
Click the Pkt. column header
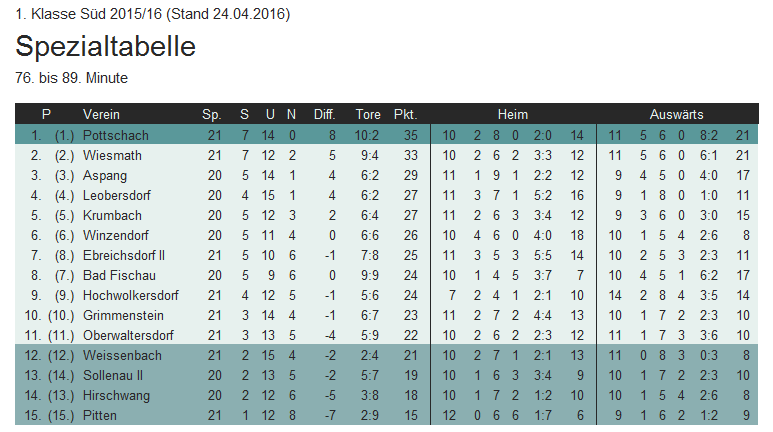click(405, 114)
